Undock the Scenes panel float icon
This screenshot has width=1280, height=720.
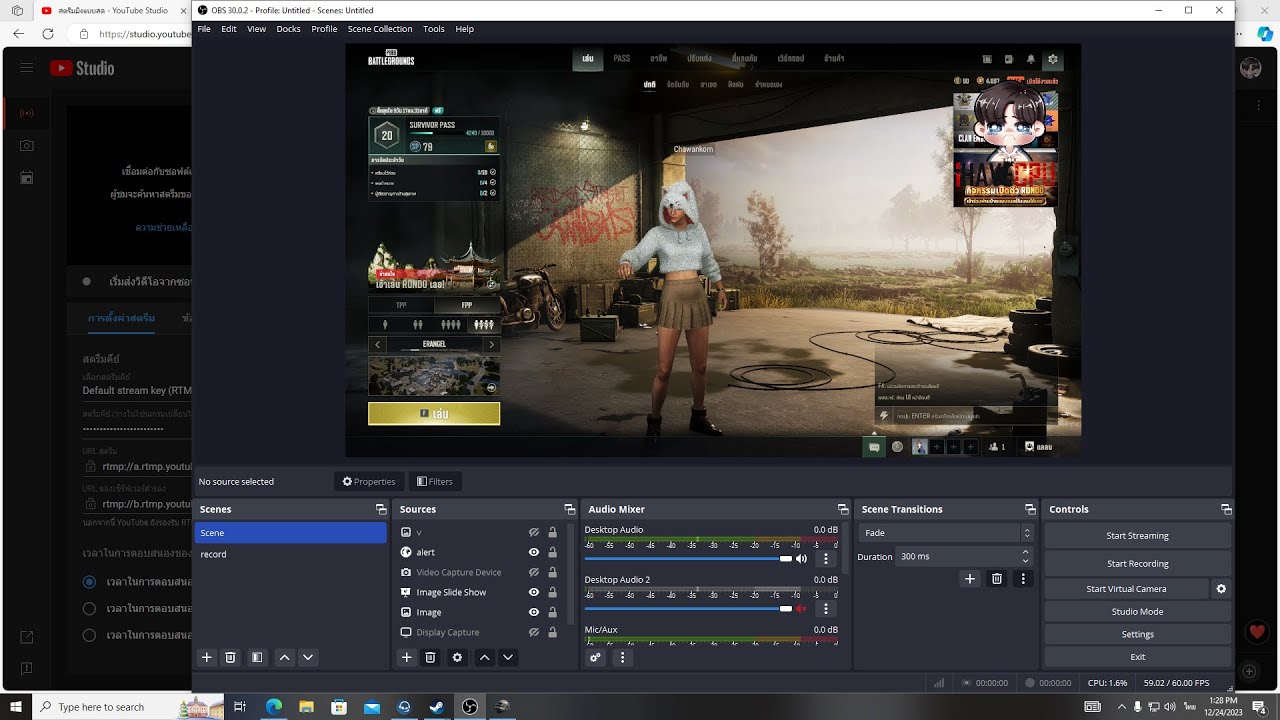click(x=381, y=509)
